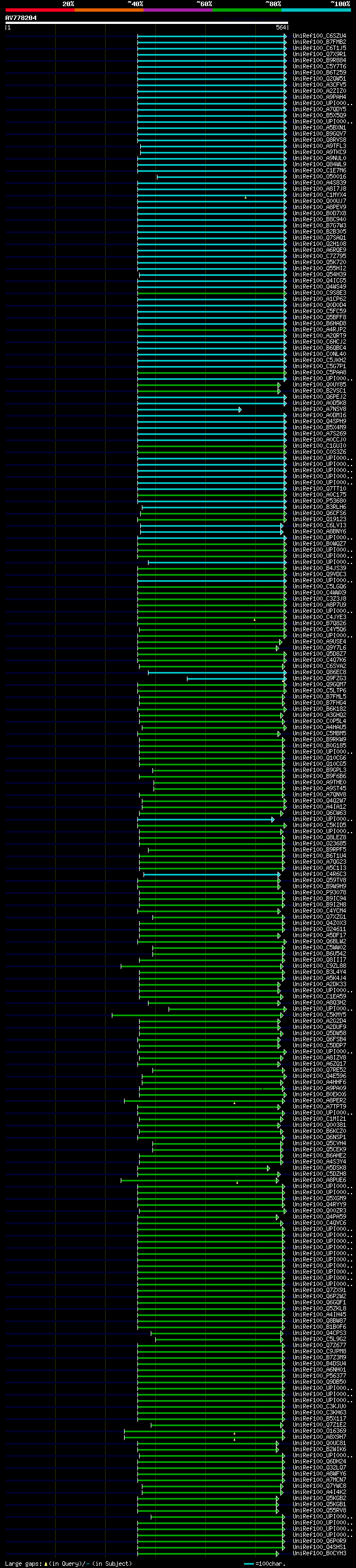Select UniRef100_Q2QW51 in the hit list
This screenshot has height=1568, width=356.
[319, 78]
